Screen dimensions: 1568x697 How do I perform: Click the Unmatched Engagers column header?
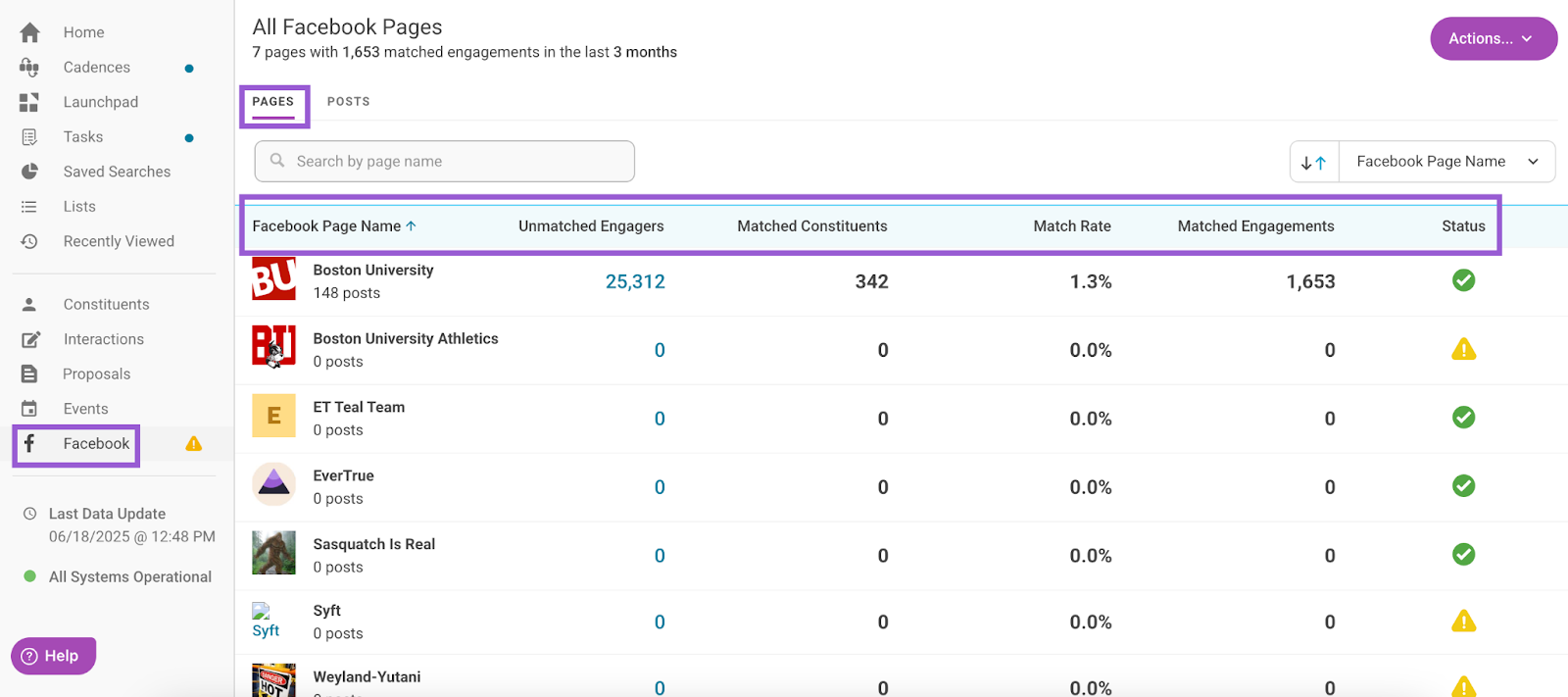coord(591,226)
